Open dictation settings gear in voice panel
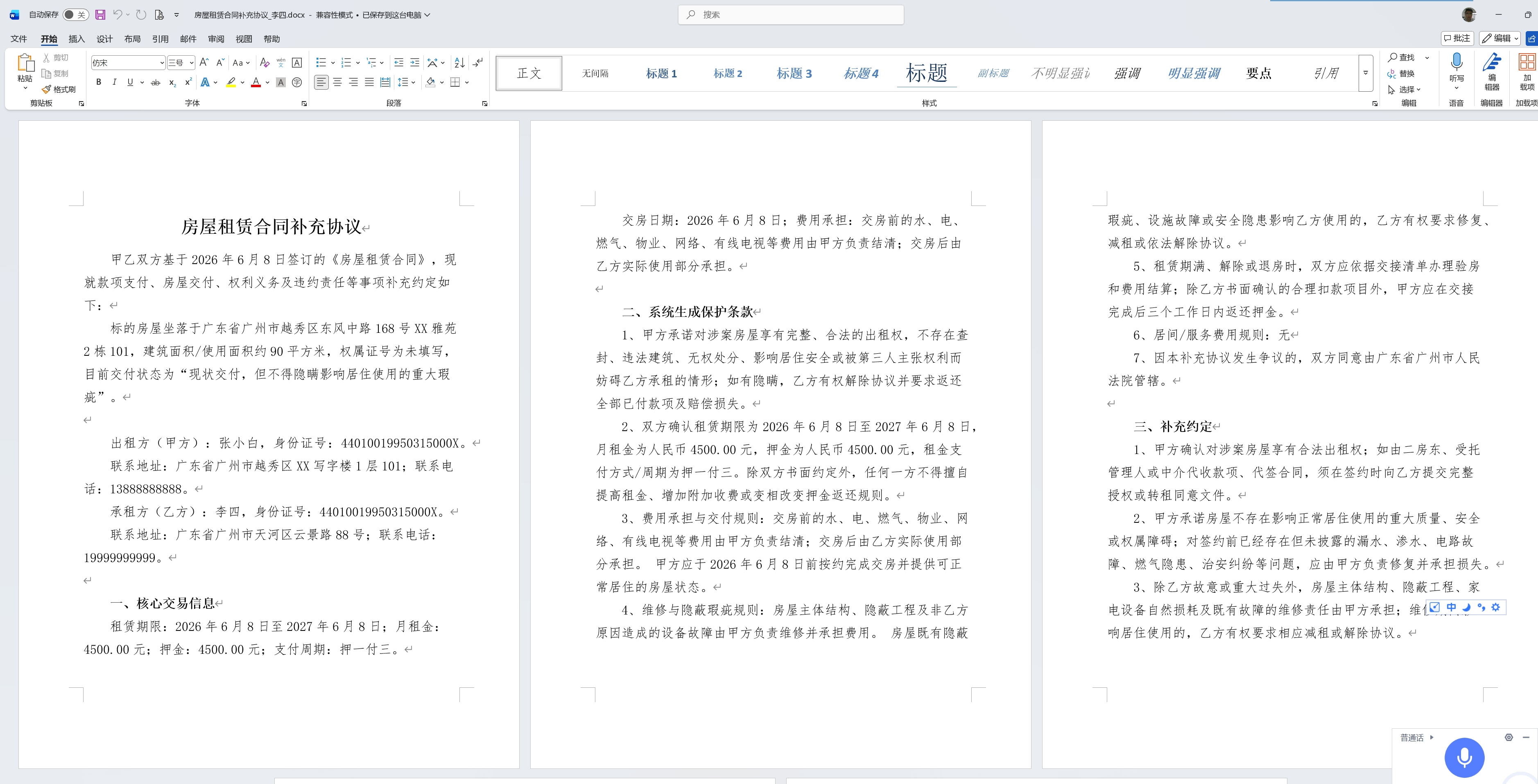The height and width of the screenshot is (784, 1538). [1509, 737]
